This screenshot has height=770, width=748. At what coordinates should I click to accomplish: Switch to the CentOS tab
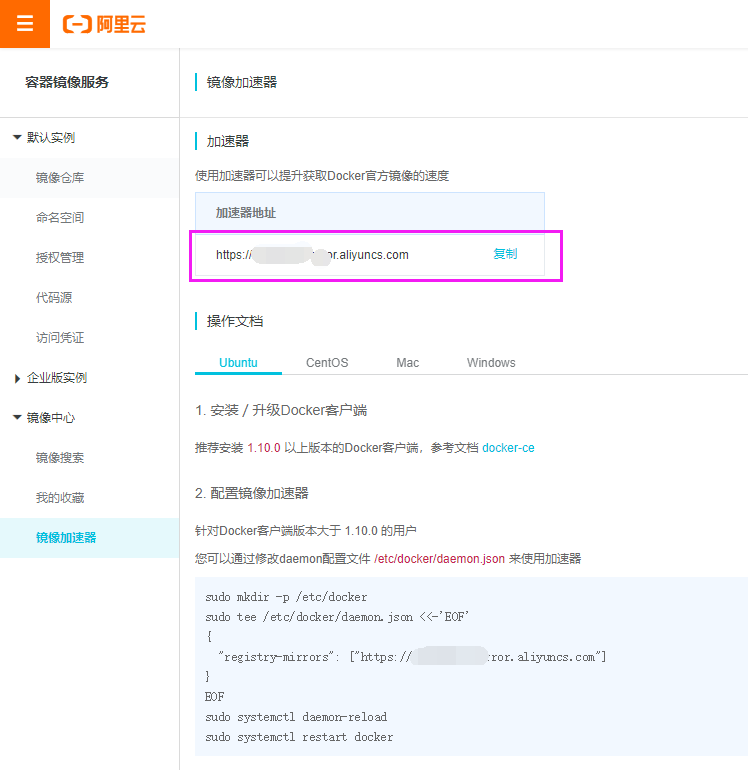coord(327,363)
